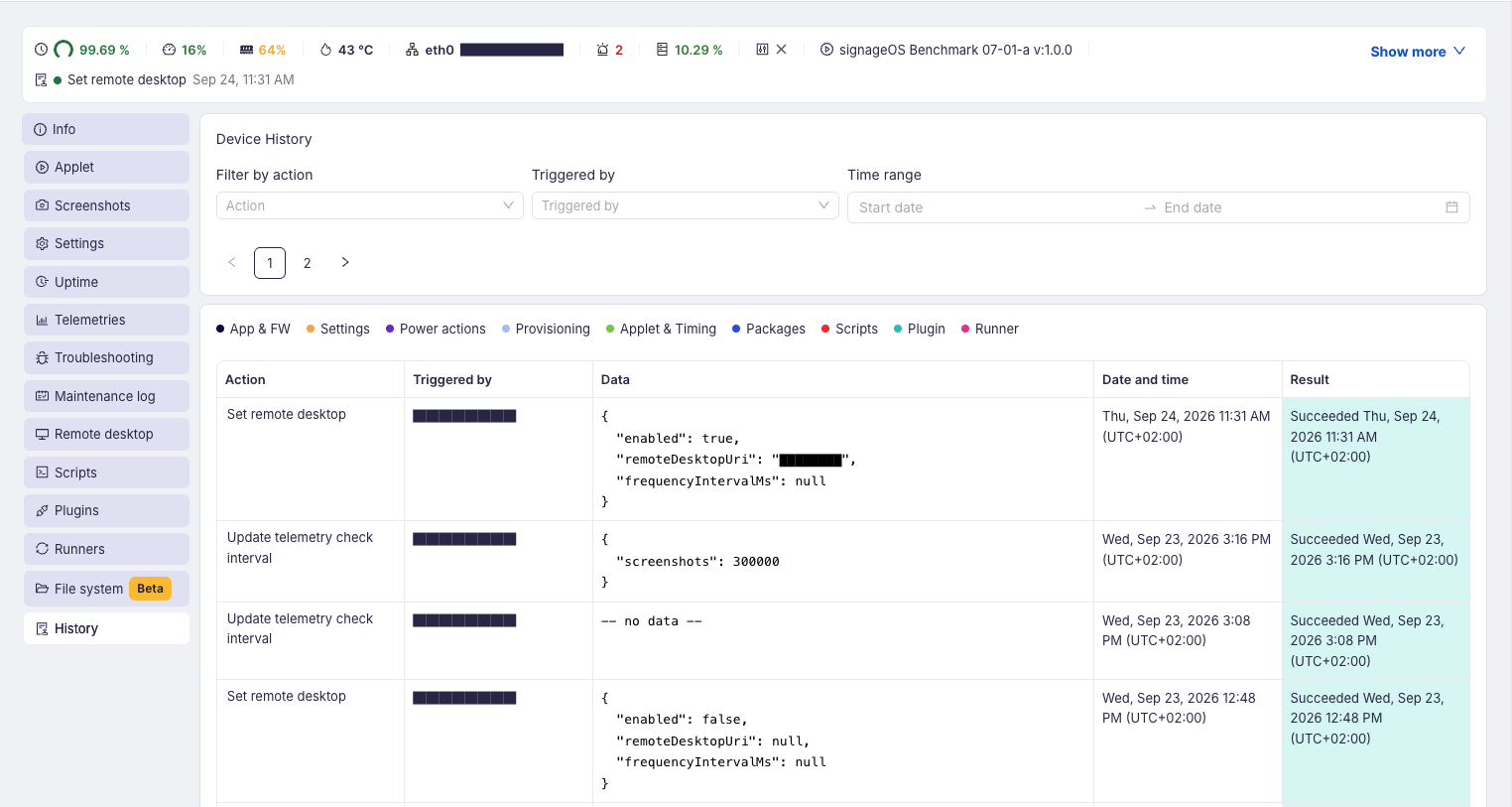Click the alerts icon showing 2
The height and width of the screenshot is (807, 1512).
click(x=602, y=50)
